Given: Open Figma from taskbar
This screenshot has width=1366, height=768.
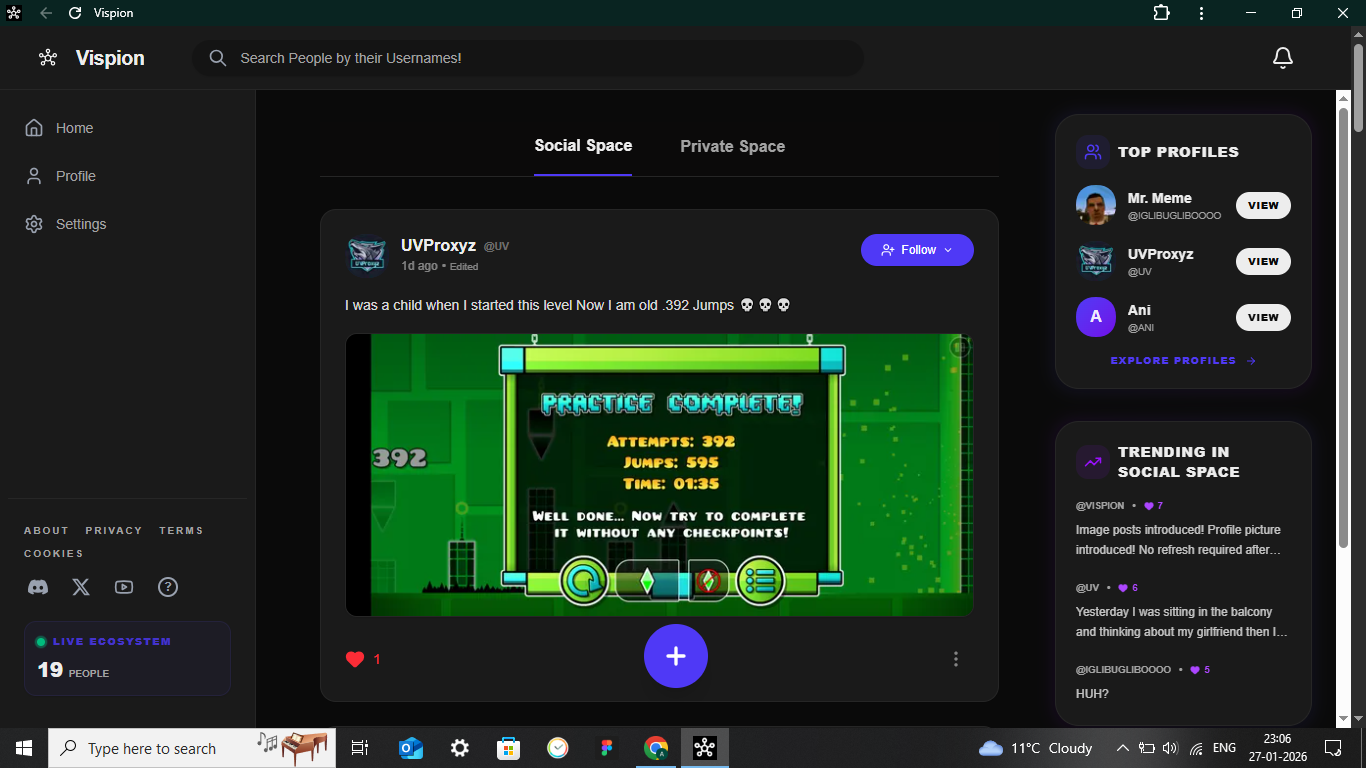Looking at the screenshot, I should pos(607,748).
